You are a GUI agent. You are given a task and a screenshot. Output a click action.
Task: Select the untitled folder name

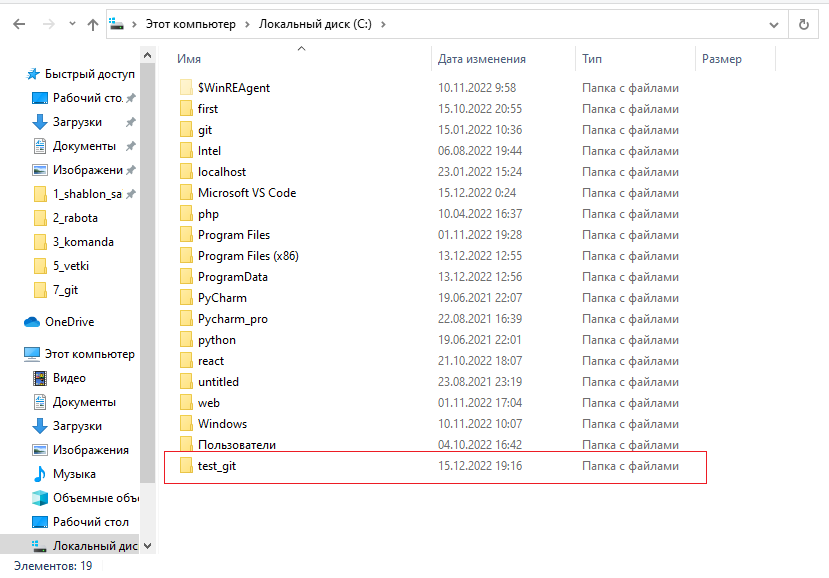click(x=218, y=382)
